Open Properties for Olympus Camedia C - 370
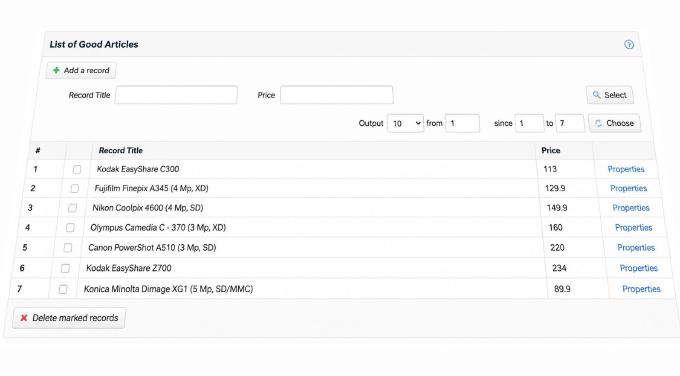 pyautogui.click(x=634, y=228)
